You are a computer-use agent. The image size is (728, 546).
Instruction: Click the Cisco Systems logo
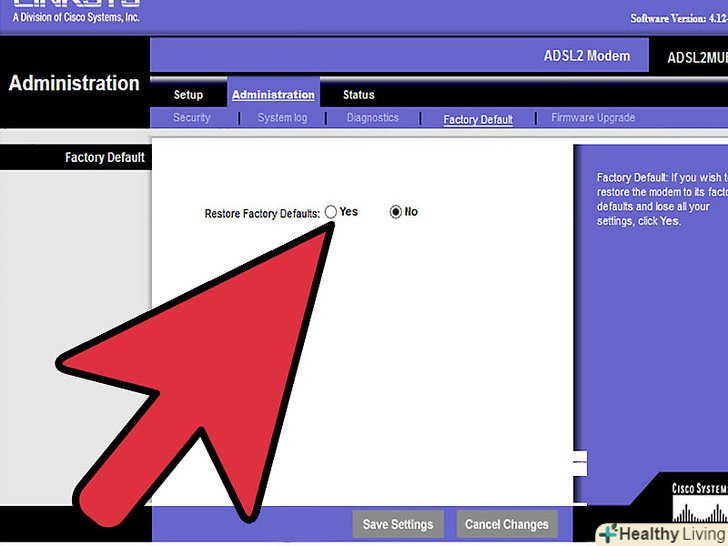pos(700,502)
